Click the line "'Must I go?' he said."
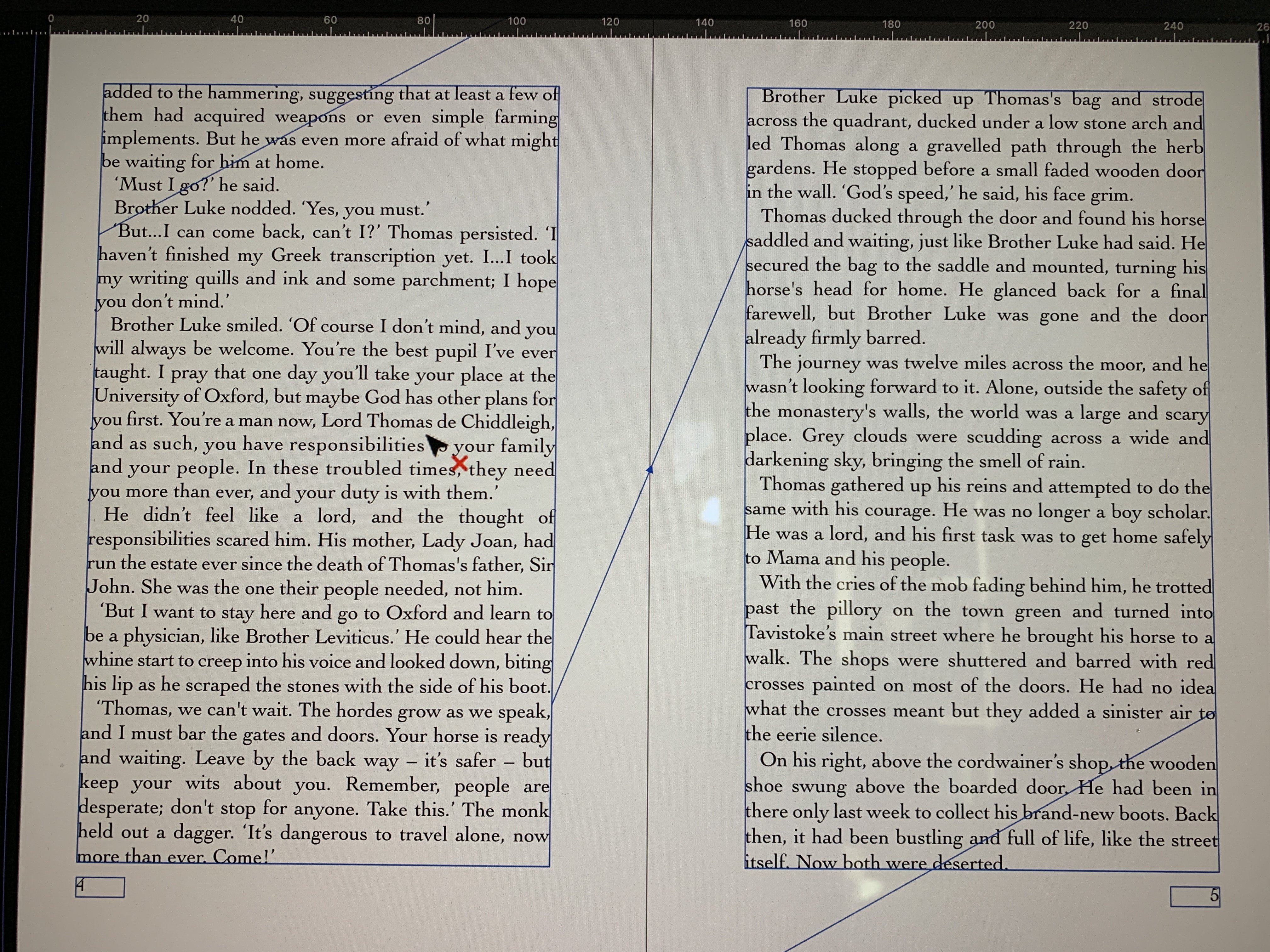 click(x=197, y=185)
